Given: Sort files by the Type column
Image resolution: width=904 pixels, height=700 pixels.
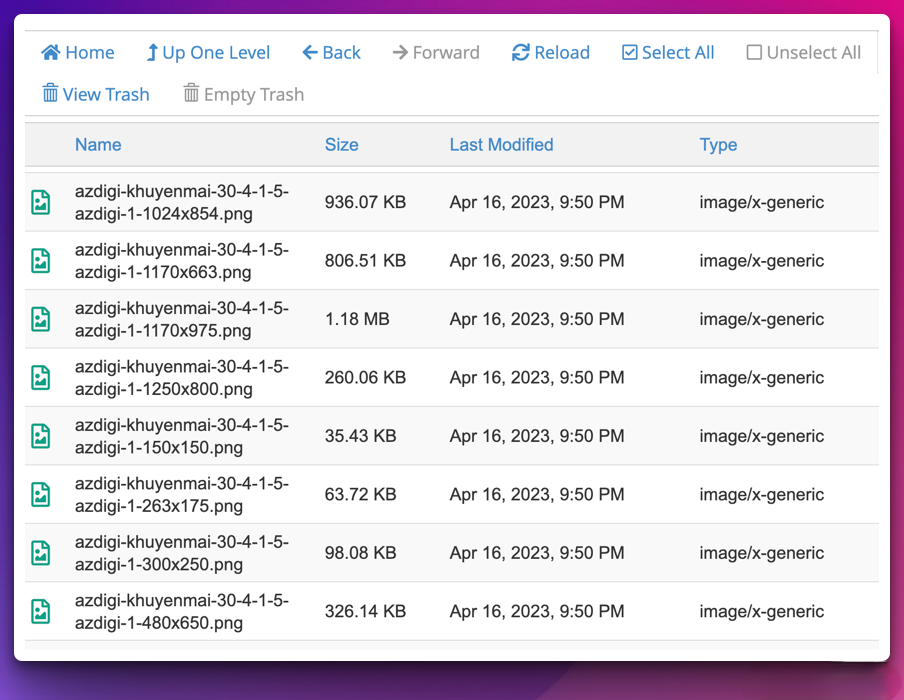Looking at the screenshot, I should coord(718,144).
